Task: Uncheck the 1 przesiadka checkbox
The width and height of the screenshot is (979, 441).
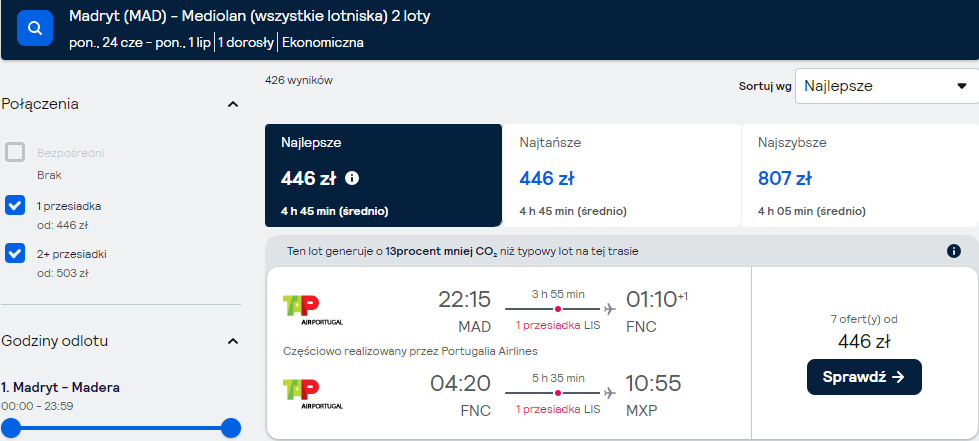Action: coord(15,206)
